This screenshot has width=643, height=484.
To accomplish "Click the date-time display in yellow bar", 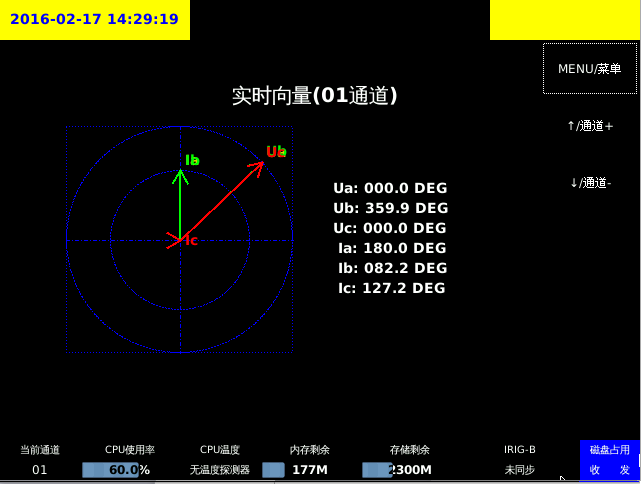I will click(95, 19).
